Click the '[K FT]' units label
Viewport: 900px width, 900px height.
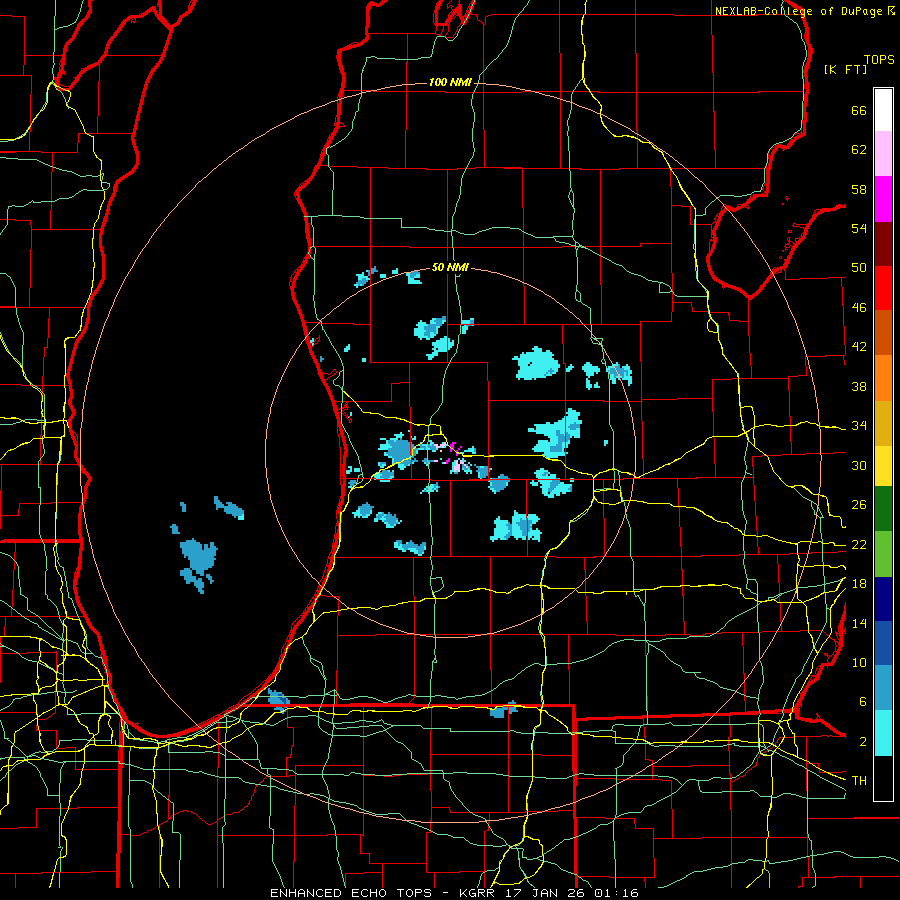845,70
